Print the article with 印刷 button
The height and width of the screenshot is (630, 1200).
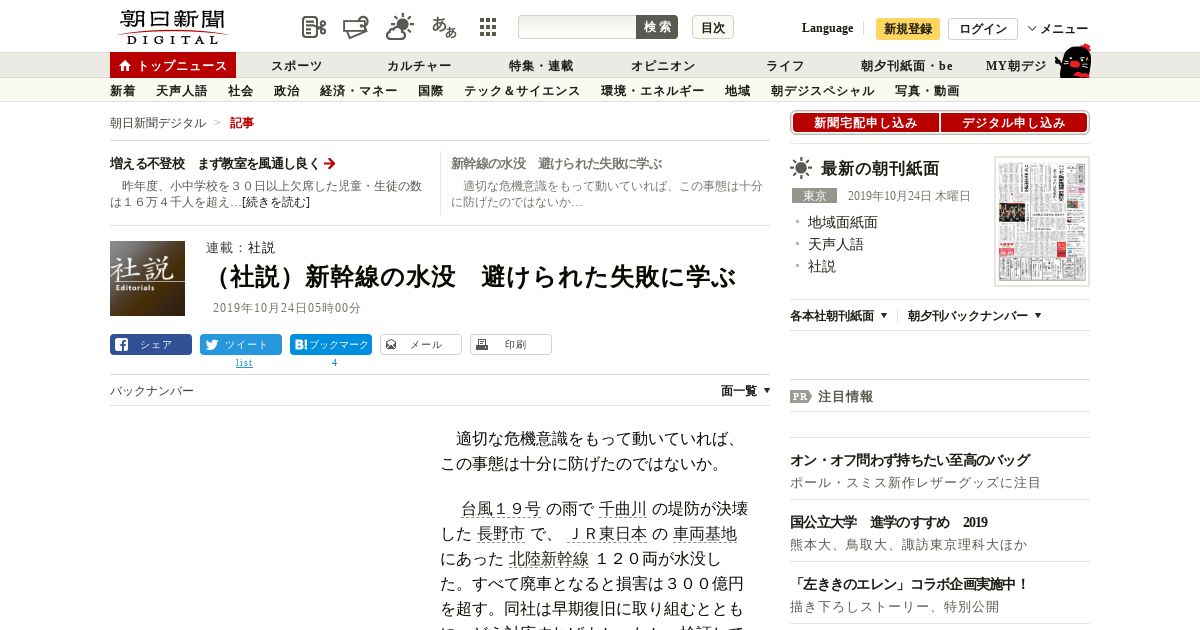tap(511, 345)
